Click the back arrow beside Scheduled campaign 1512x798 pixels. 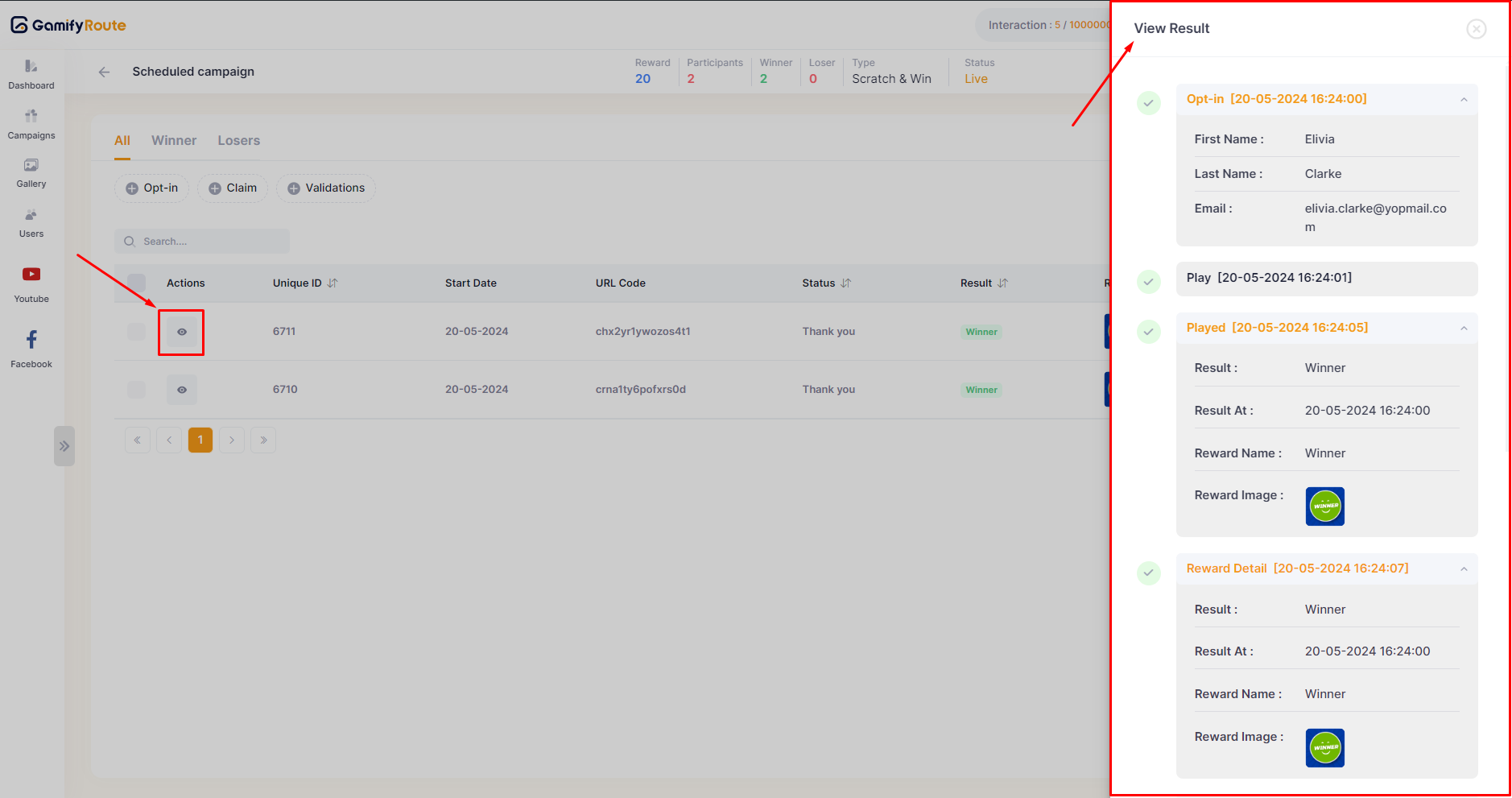[x=104, y=72]
